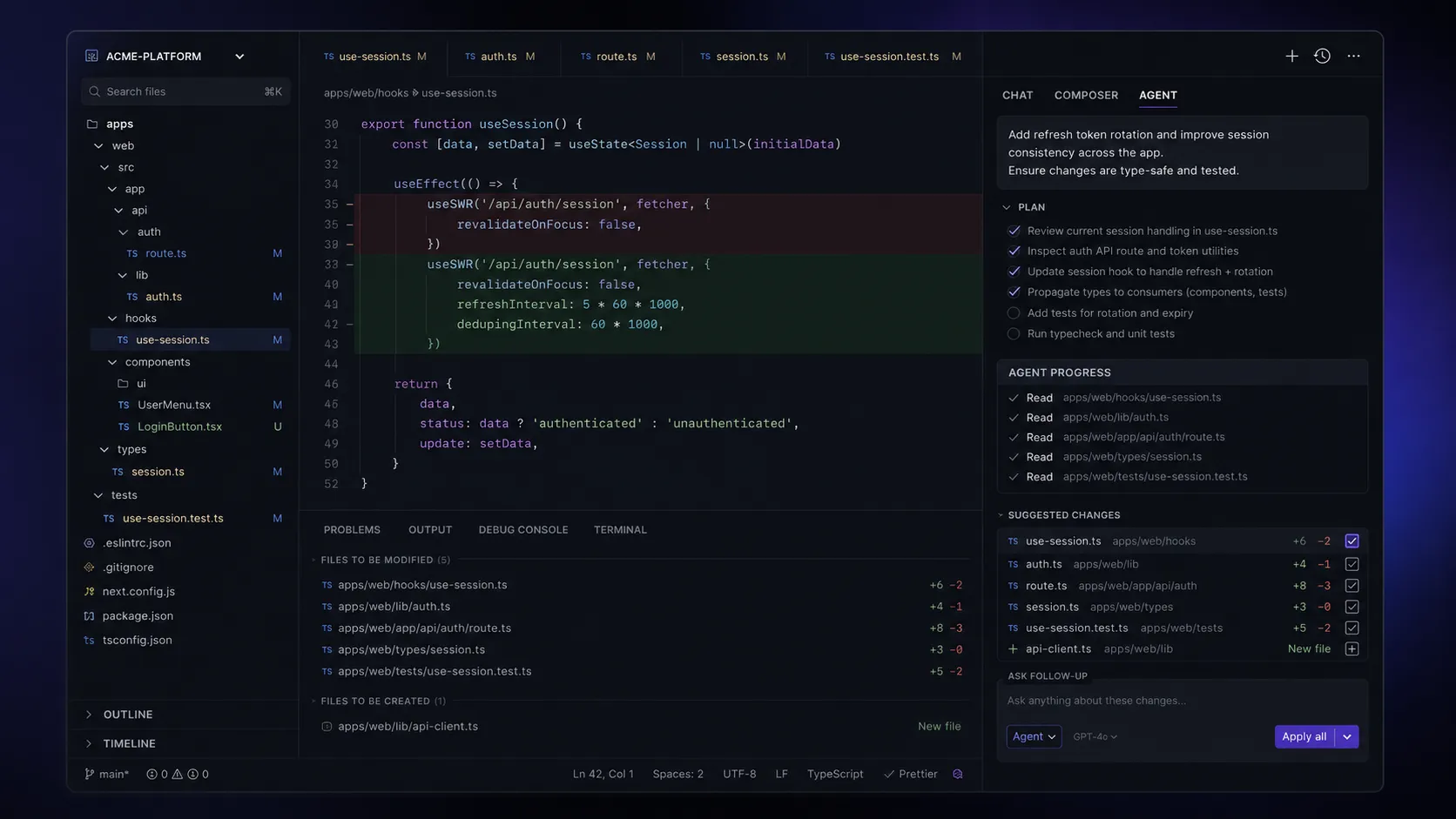Click the TS icon of UserMenu.tsx

[x=124, y=406]
